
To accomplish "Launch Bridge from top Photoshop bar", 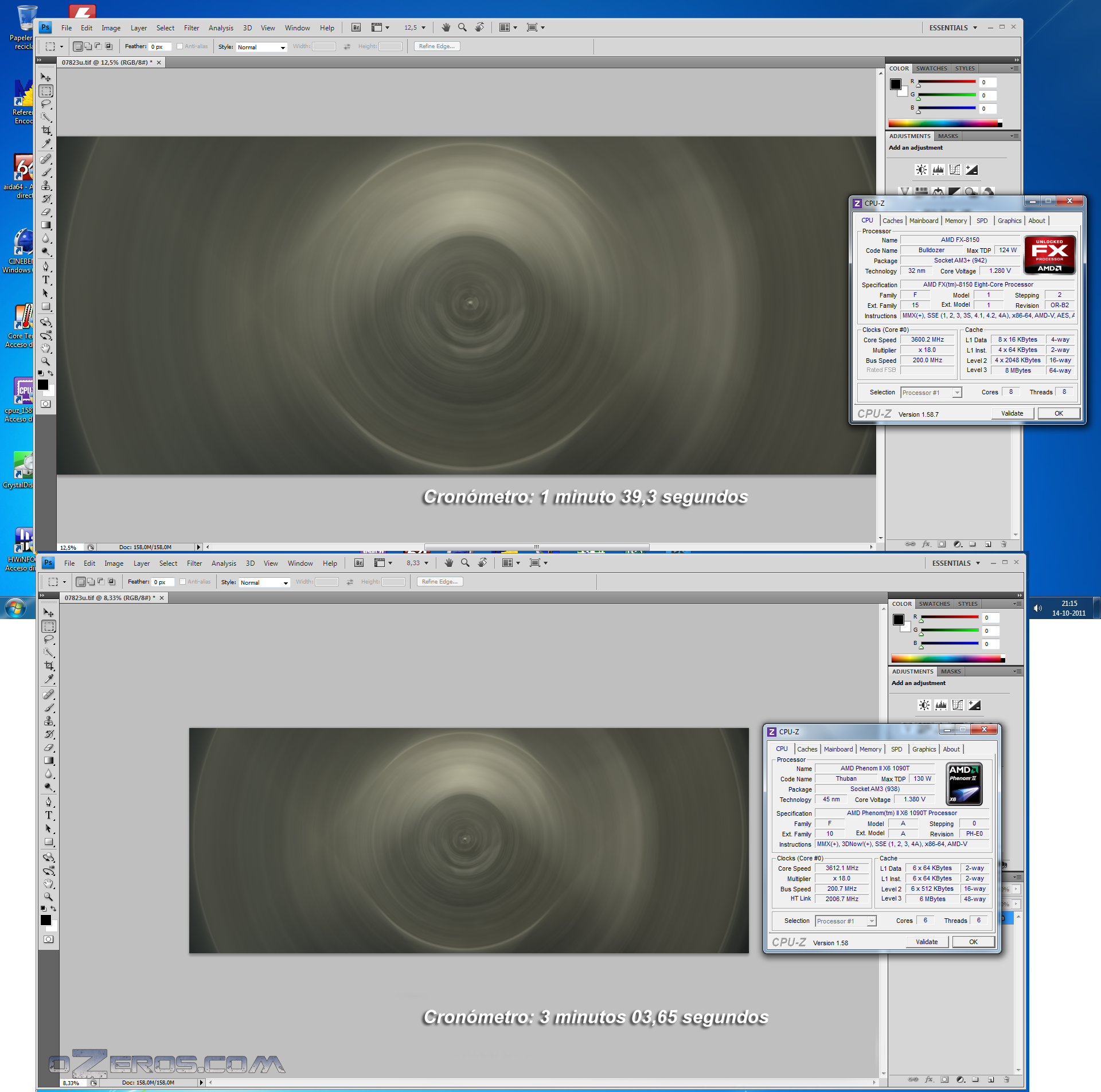I will (x=356, y=28).
